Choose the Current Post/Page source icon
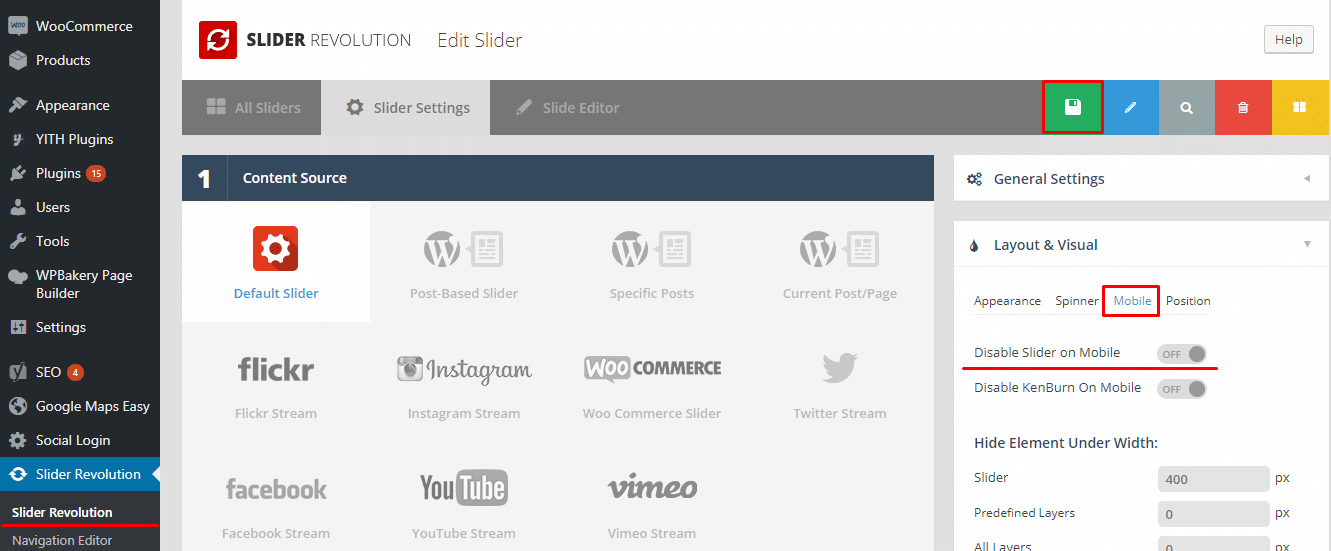Image resolution: width=1331 pixels, height=551 pixels. (839, 250)
